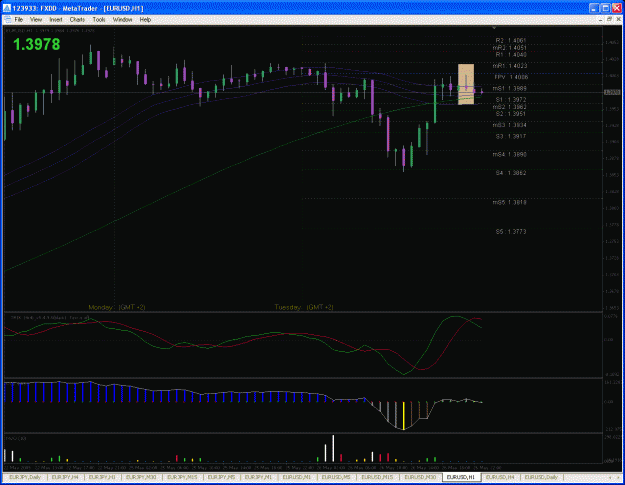This screenshot has height=485, width=625.
Task: Switch to the EURJPY,M1 chart tab
Action: tap(258, 477)
